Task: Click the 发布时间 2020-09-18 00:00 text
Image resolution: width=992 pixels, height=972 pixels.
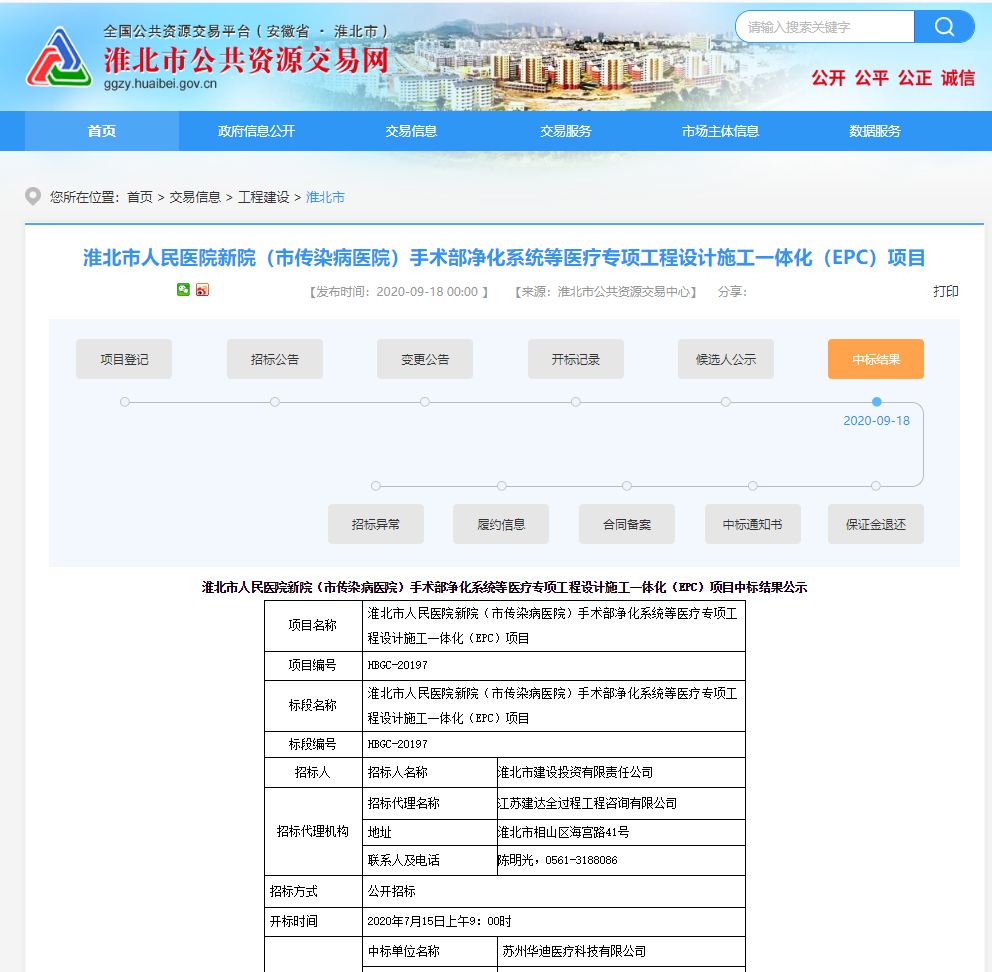Action: click(399, 292)
